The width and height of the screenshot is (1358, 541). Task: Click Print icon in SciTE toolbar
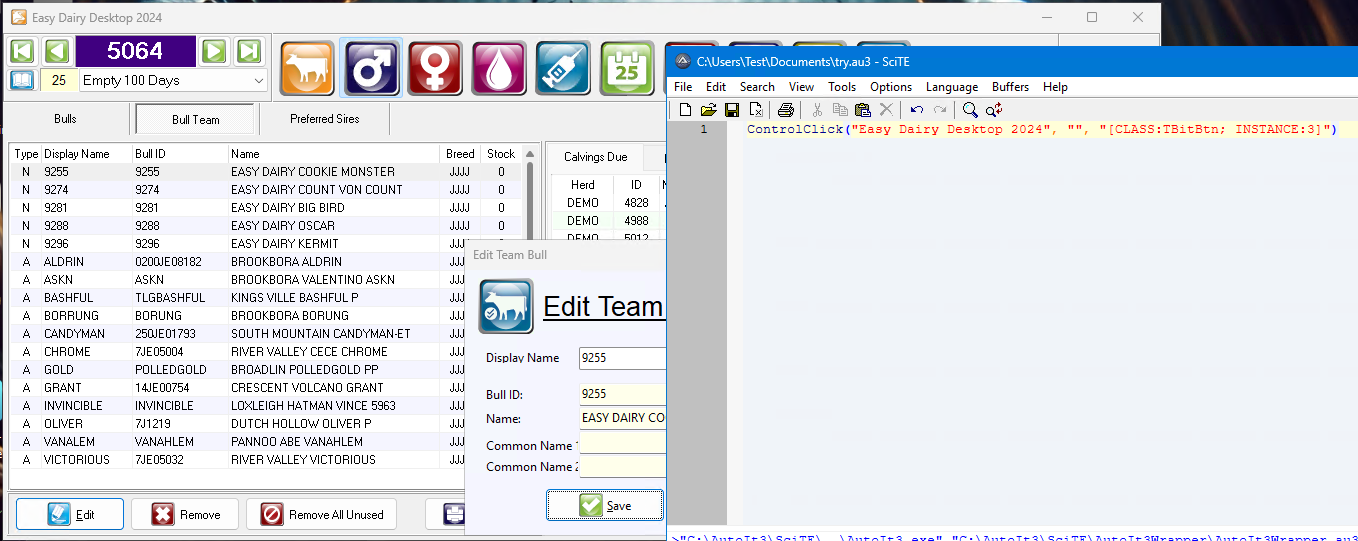[x=786, y=110]
